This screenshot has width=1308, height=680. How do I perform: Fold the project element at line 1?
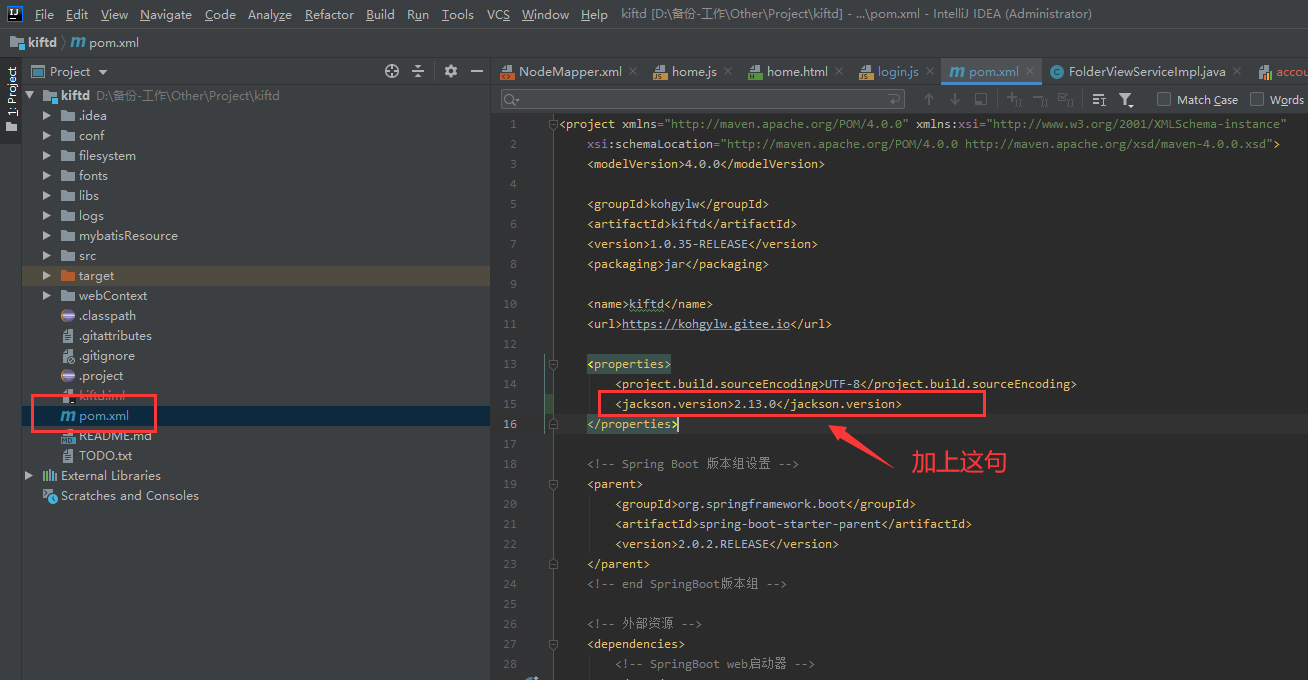coord(551,124)
